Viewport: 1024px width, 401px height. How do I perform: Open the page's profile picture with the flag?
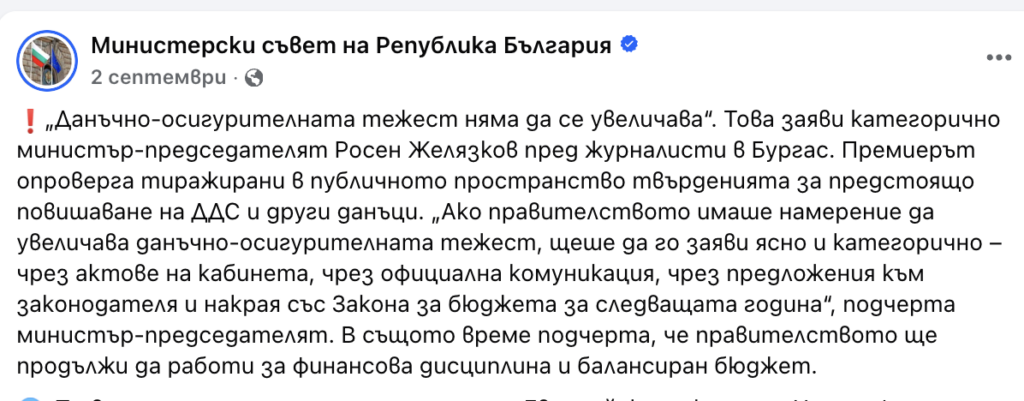click(43, 58)
